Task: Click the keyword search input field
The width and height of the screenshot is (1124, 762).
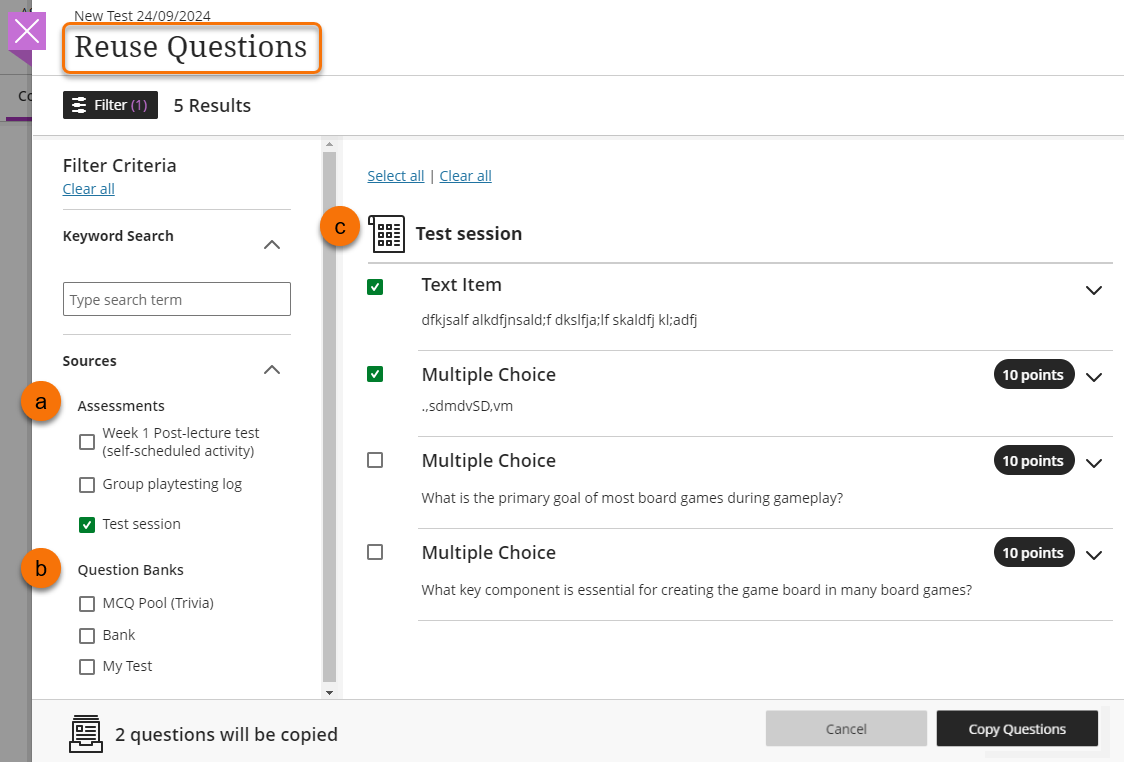Action: click(177, 300)
